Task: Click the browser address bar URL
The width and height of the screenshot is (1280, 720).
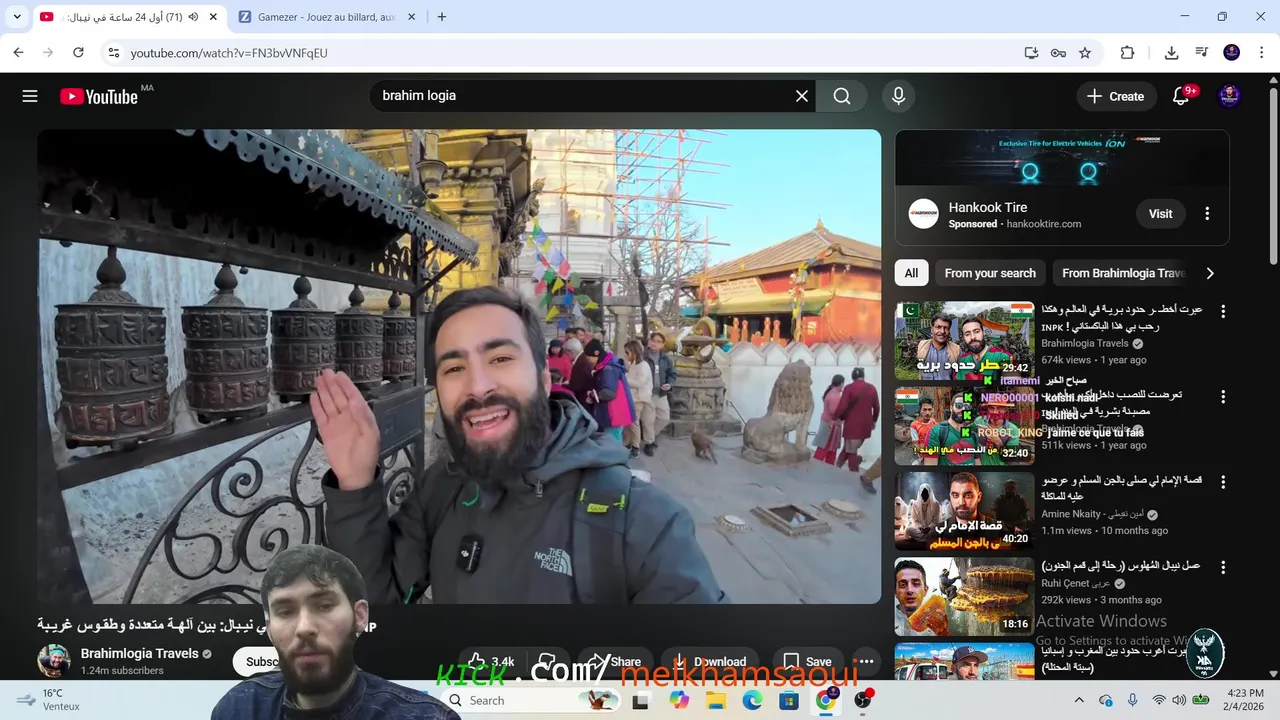Action: tap(229, 53)
